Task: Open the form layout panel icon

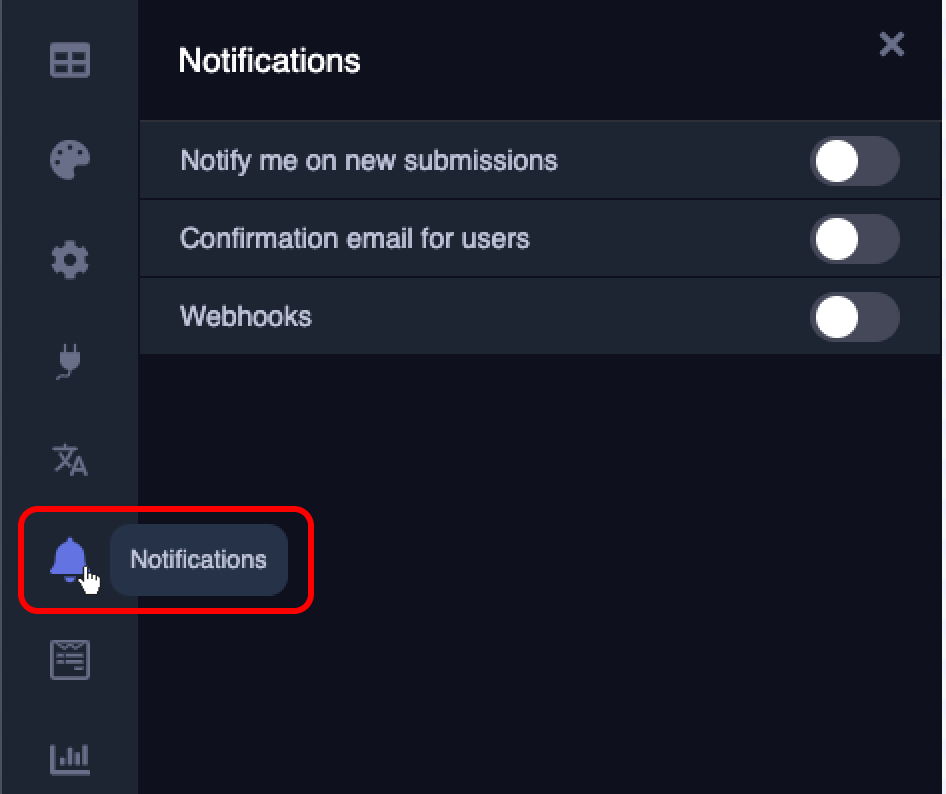Action: pos(69,60)
